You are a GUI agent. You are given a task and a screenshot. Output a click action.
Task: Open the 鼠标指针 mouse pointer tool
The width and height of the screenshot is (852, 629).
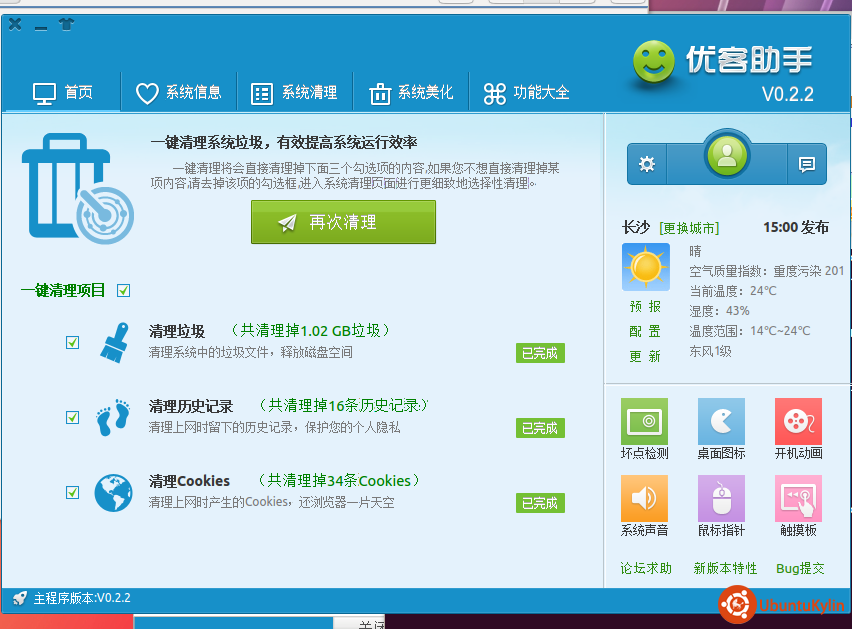[x=721, y=498]
